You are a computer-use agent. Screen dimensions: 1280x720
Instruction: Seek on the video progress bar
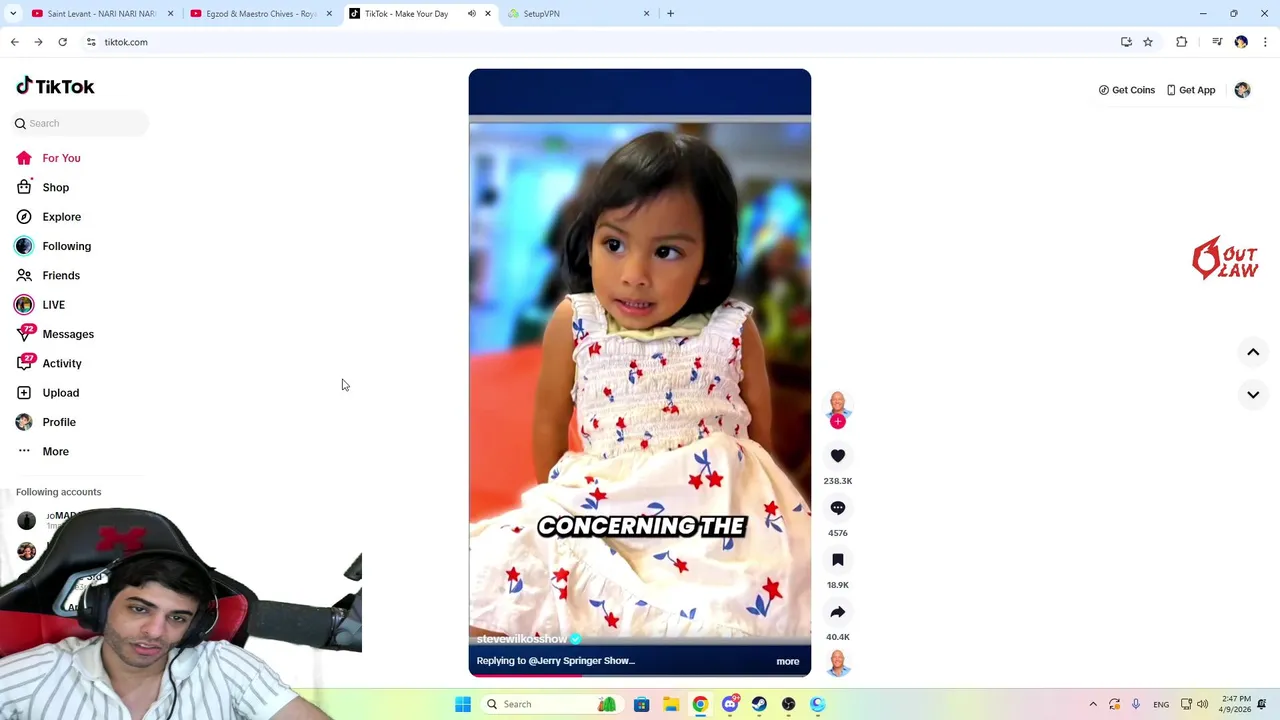(640, 675)
